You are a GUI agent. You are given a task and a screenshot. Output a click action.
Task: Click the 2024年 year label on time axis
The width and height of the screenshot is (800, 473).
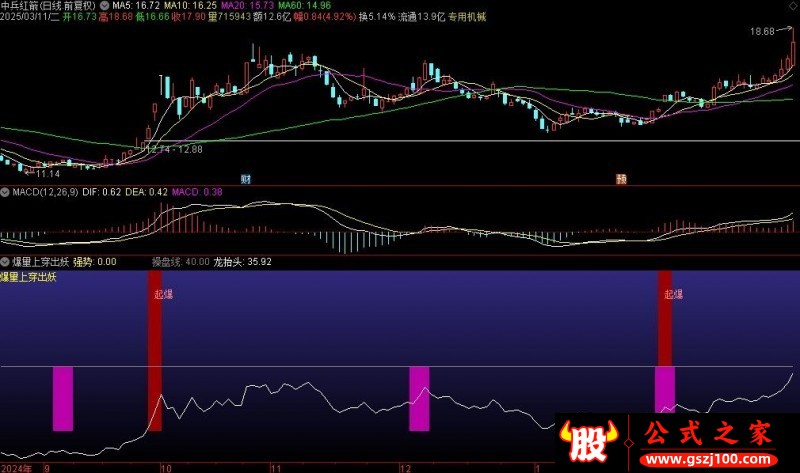[16, 468]
